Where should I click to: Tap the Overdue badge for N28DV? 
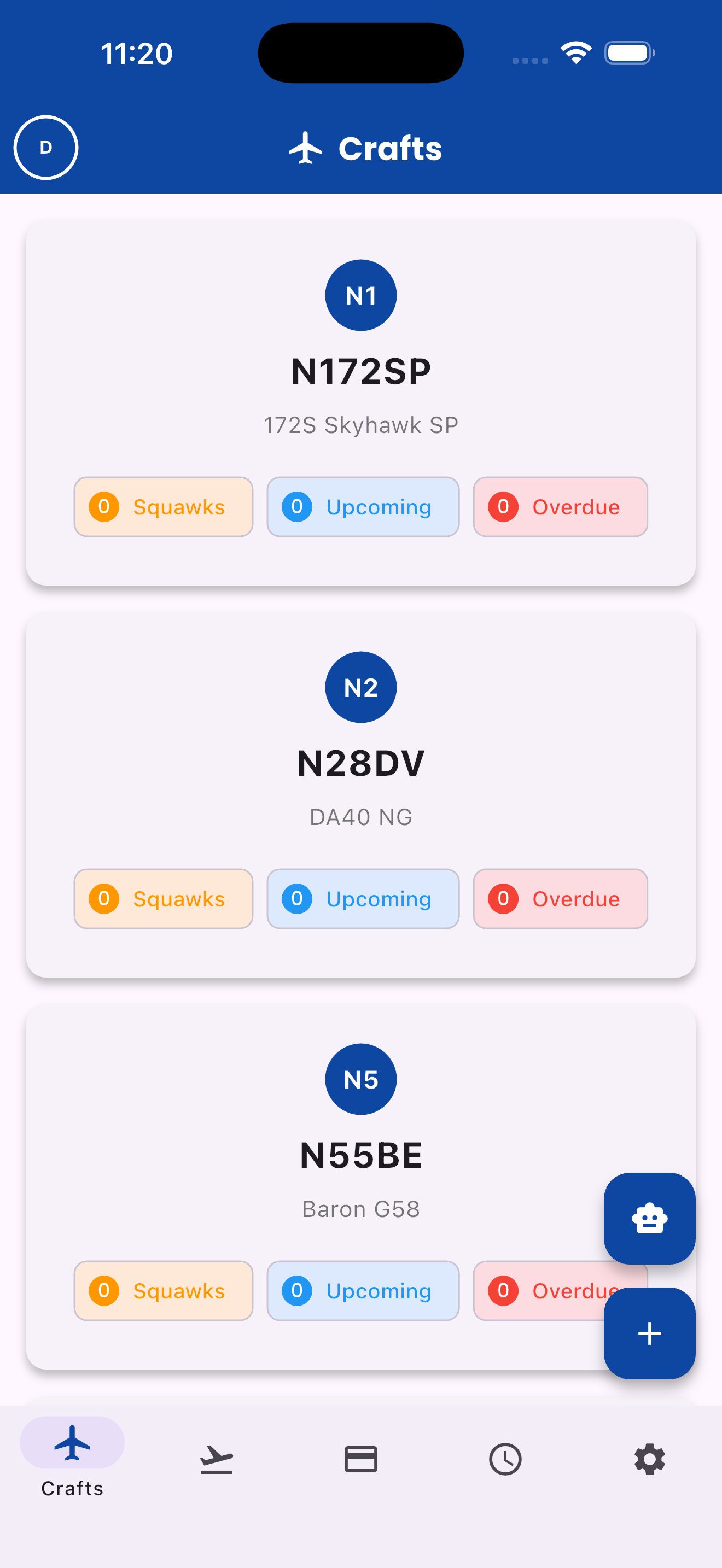tap(560, 899)
